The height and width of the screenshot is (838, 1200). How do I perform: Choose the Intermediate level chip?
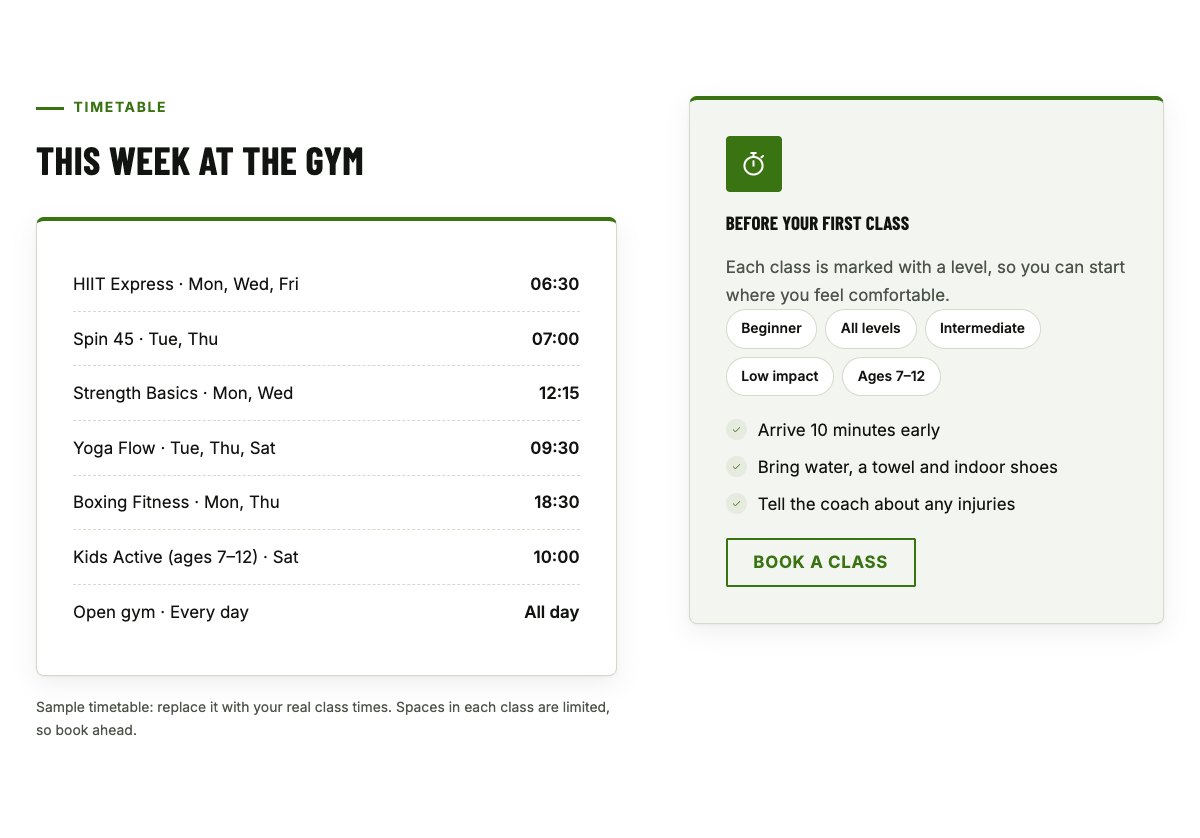(x=982, y=328)
